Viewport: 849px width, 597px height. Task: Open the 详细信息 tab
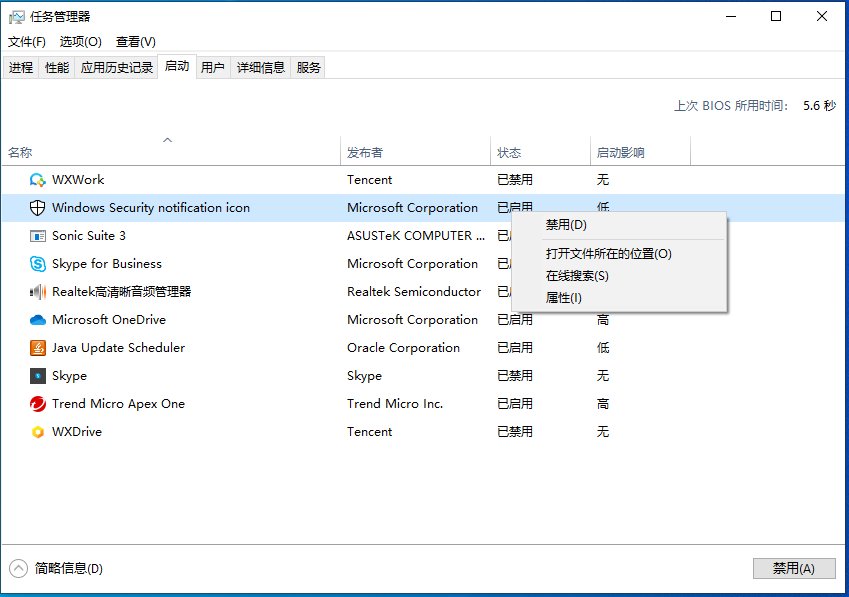point(260,68)
